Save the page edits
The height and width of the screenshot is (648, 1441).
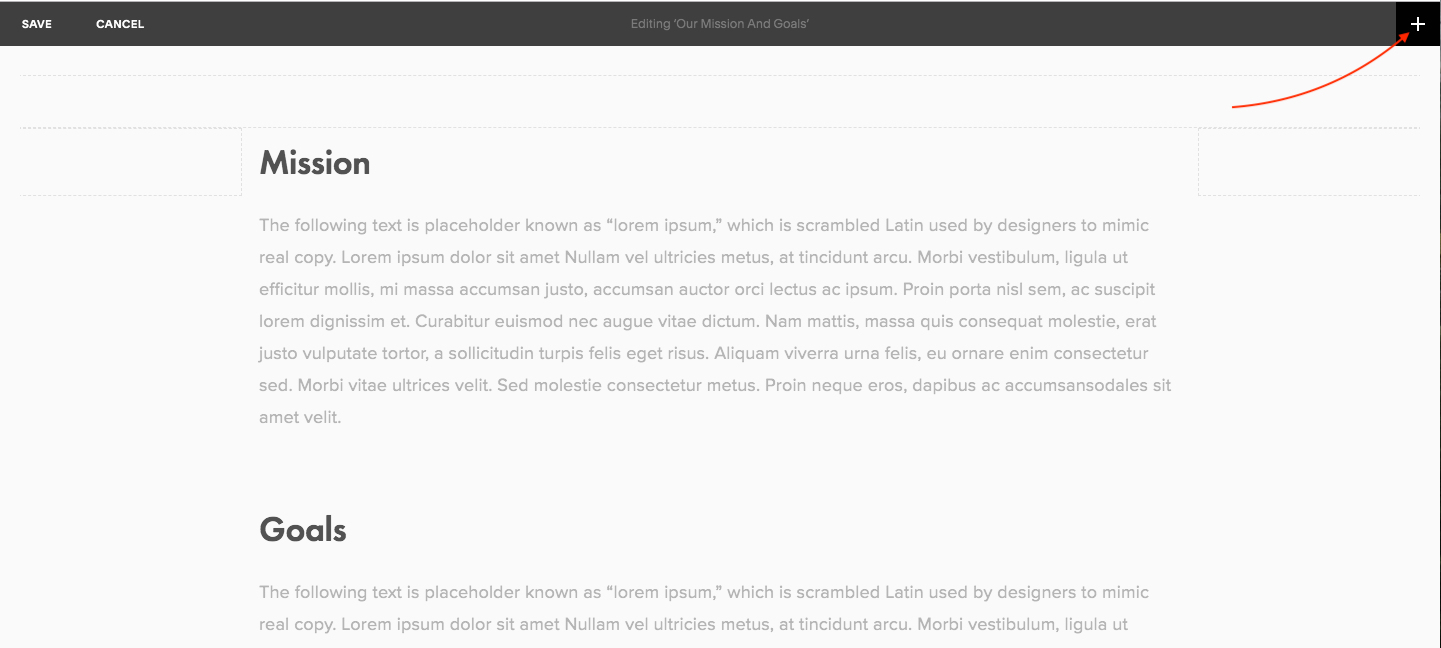pos(37,24)
